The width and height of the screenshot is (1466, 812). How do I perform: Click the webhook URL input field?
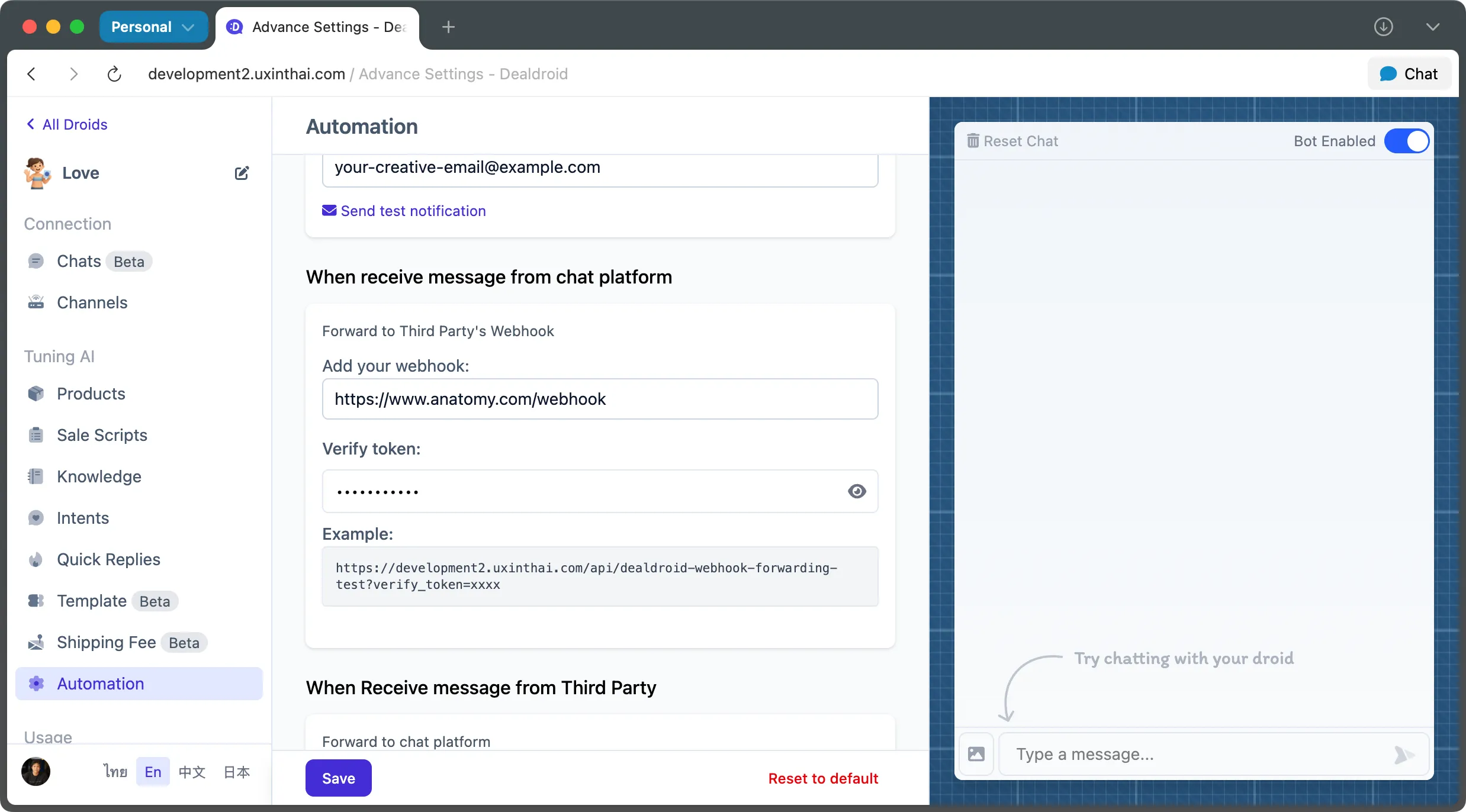point(600,398)
